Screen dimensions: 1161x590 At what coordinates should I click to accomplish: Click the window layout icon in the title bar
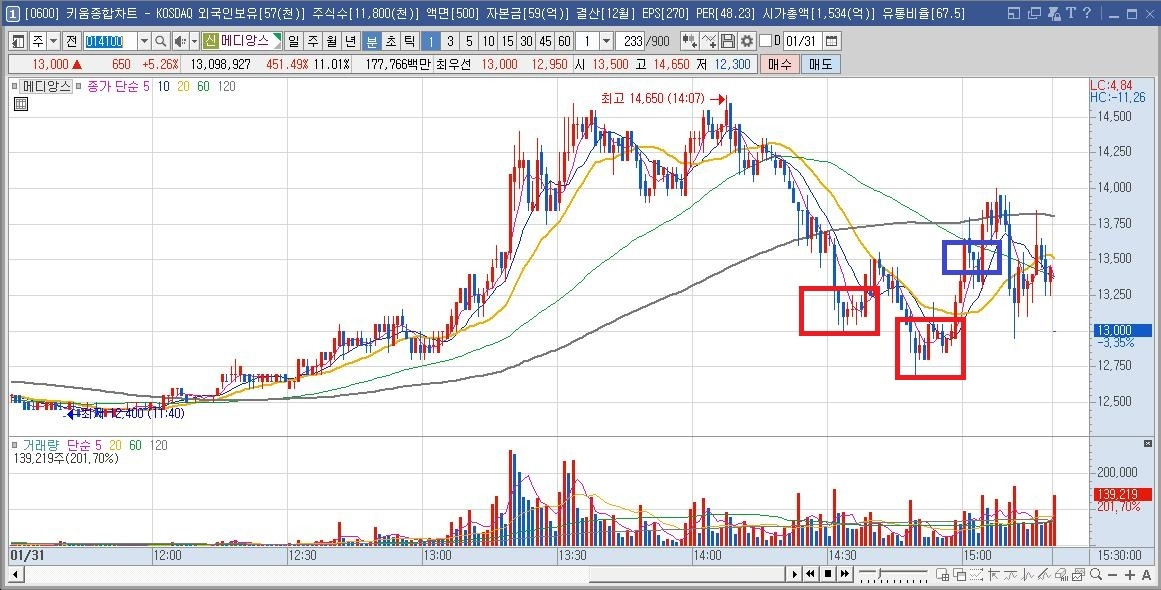pos(1014,13)
